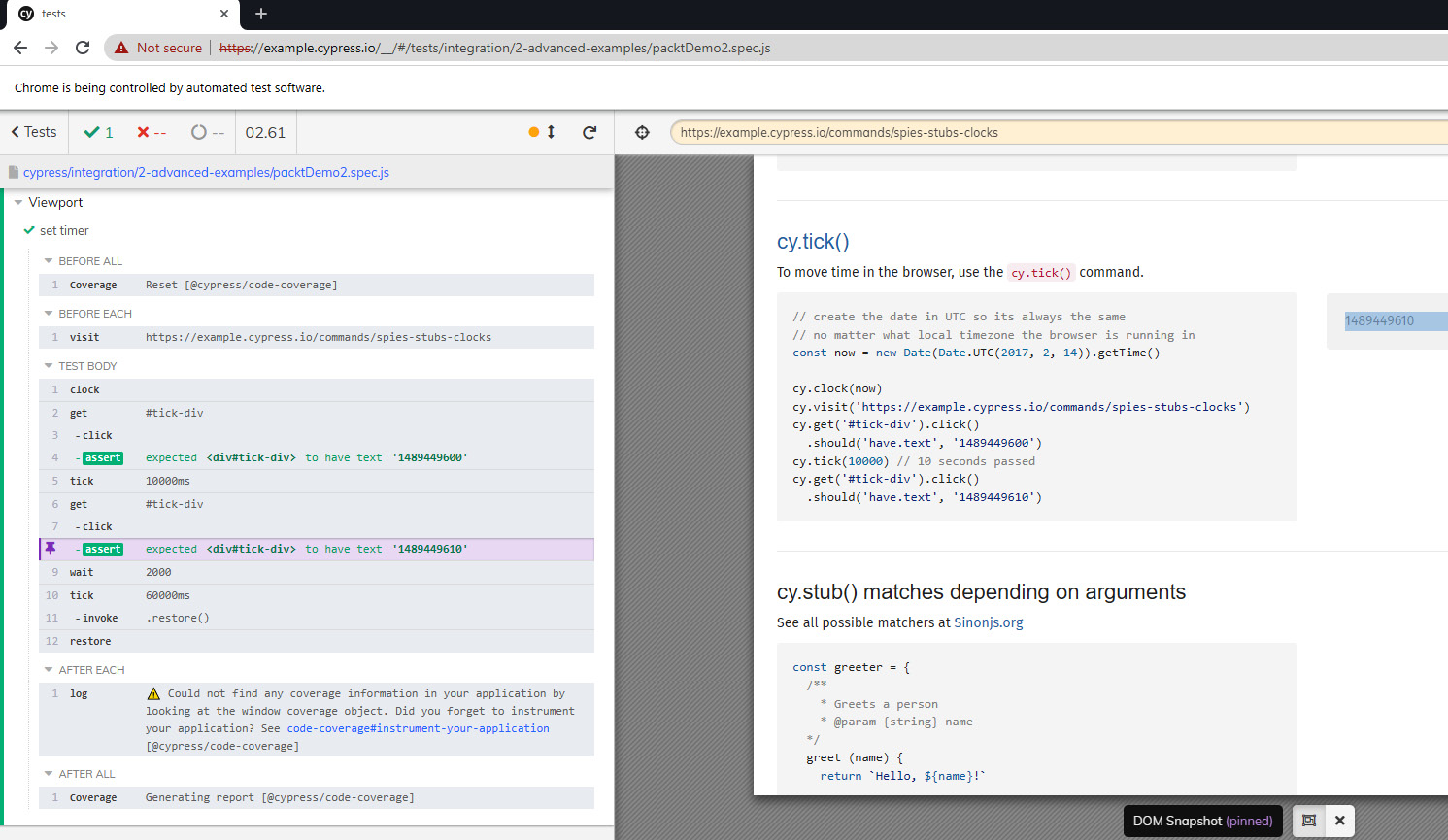Open the Sinonjs.org link
Screen dimensions: 1448x840
989,622
